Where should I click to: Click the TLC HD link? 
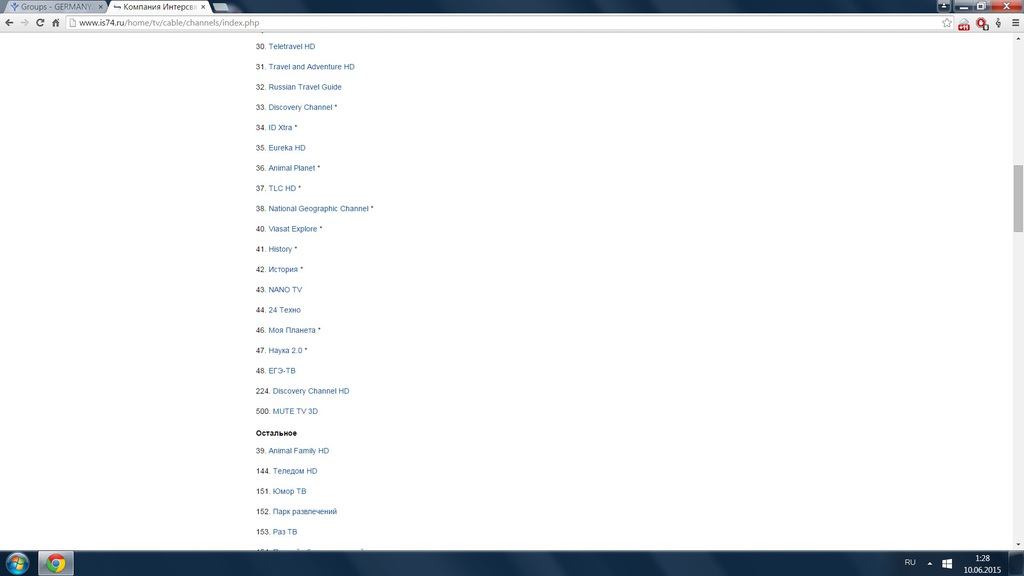(282, 188)
